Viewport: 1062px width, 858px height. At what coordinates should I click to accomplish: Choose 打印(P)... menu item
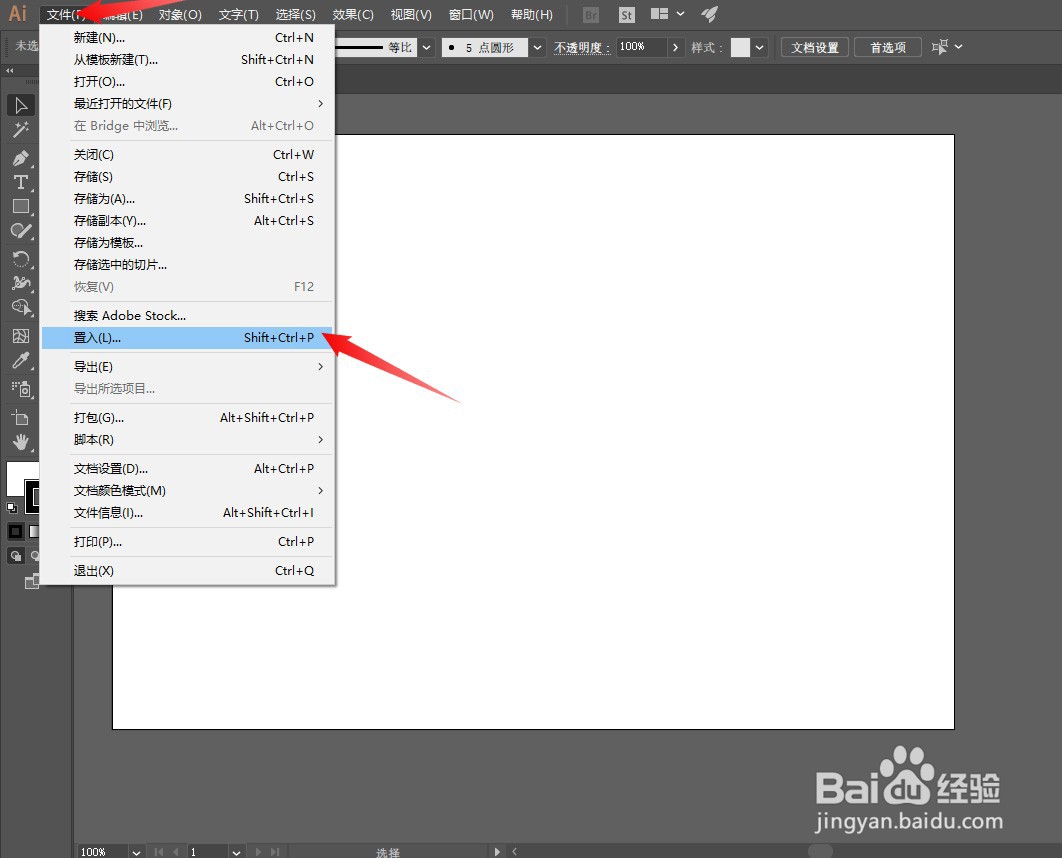tap(187, 542)
